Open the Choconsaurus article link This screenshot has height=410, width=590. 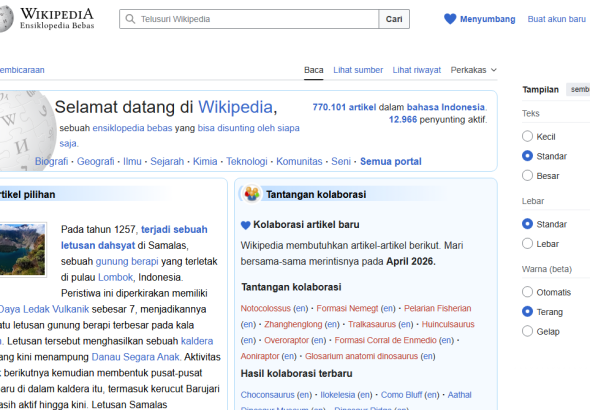point(268,395)
